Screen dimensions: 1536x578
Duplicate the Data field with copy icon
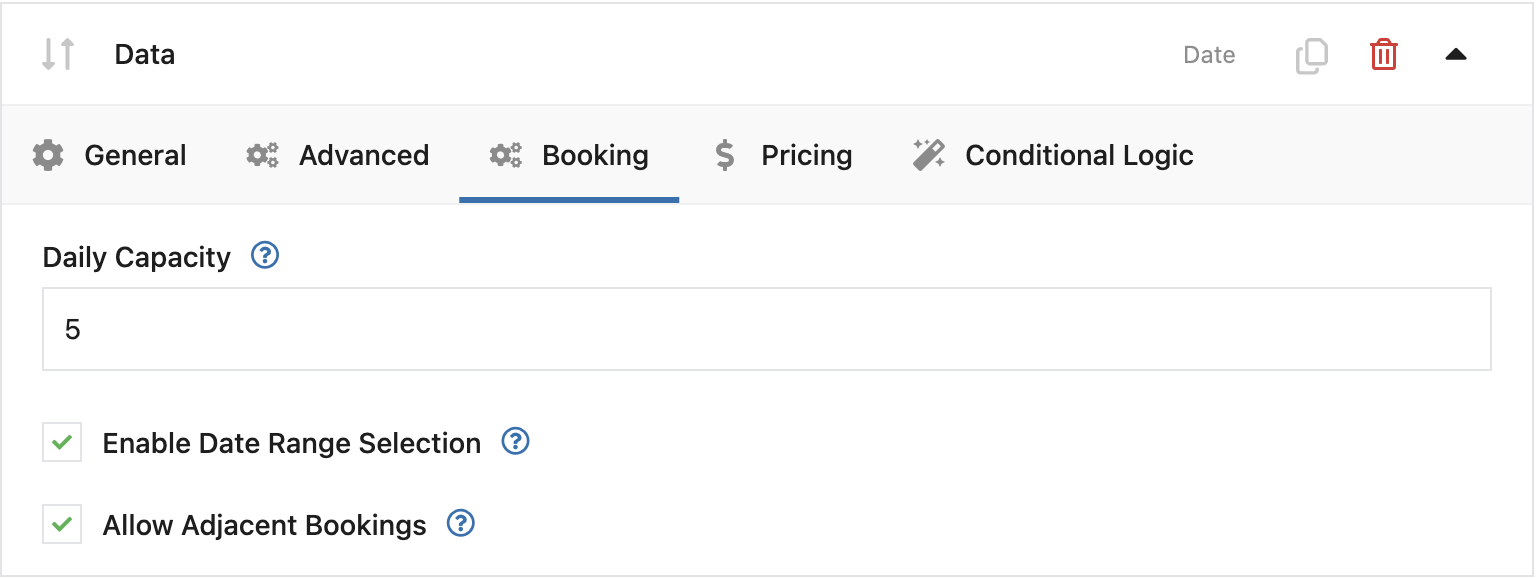1311,55
